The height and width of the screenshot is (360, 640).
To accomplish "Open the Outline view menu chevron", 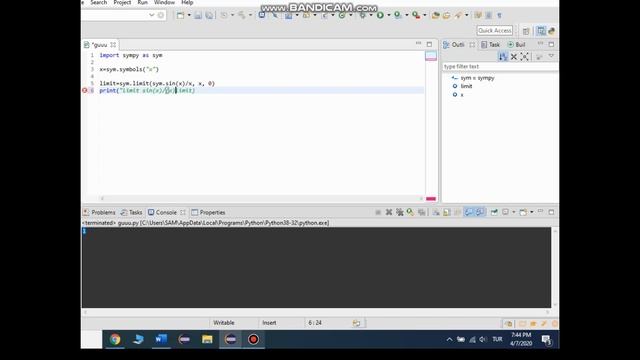I will click(551, 56).
